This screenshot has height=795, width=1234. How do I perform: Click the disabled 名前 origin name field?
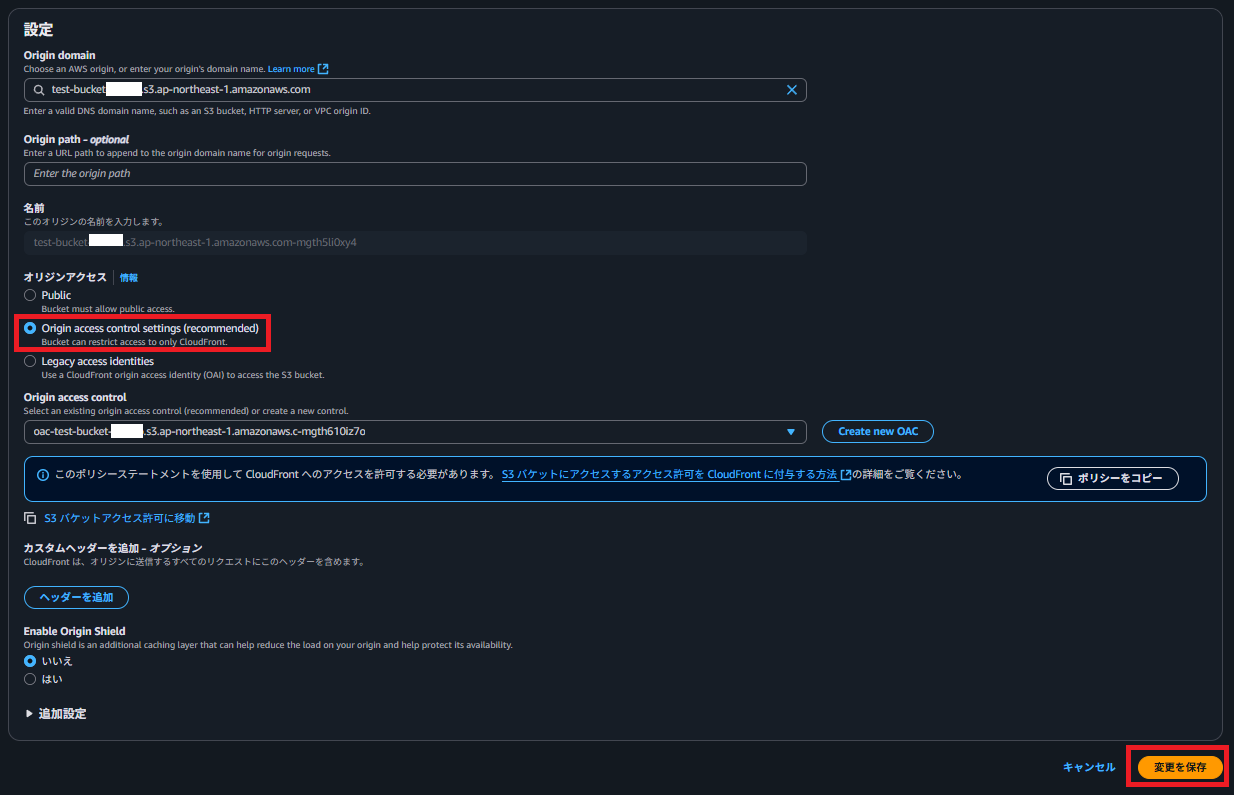click(x=415, y=242)
